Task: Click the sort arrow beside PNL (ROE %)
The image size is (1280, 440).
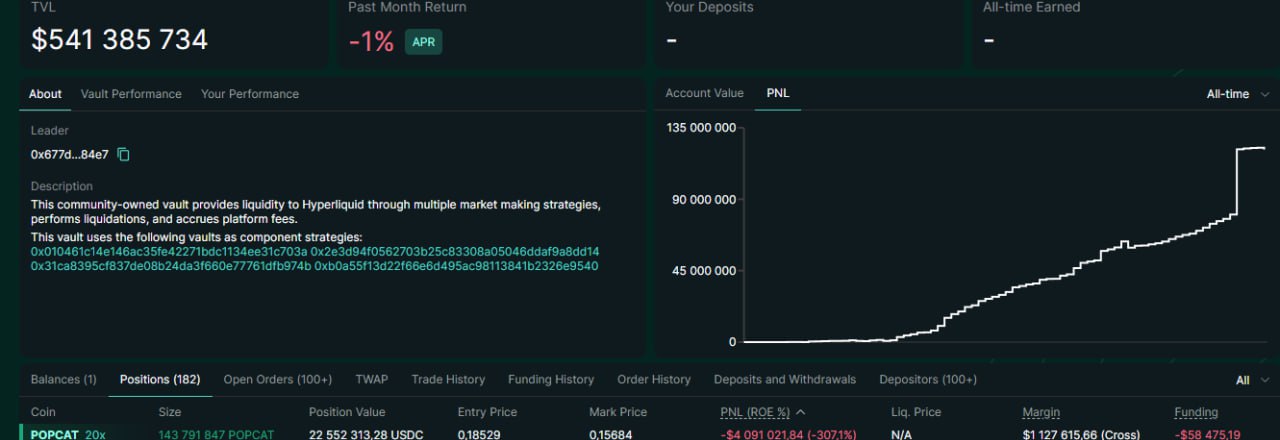Action: 802,412
